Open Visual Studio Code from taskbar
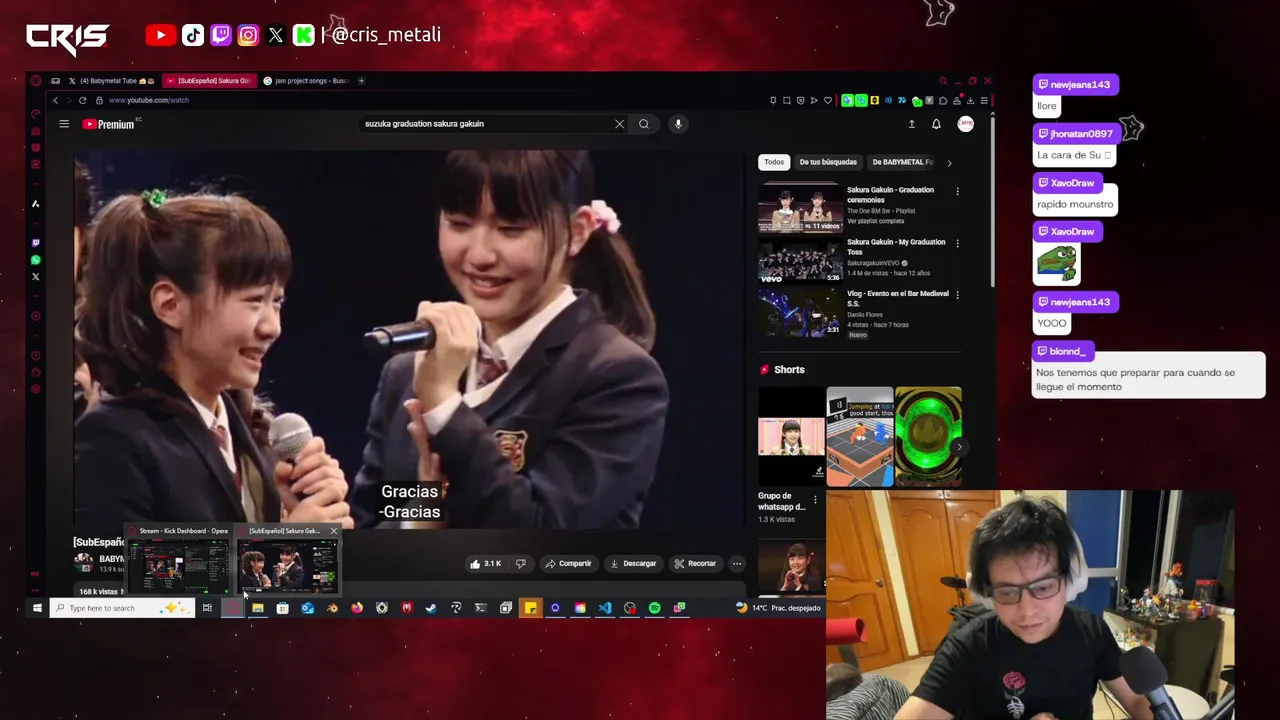The height and width of the screenshot is (720, 1280). point(605,608)
